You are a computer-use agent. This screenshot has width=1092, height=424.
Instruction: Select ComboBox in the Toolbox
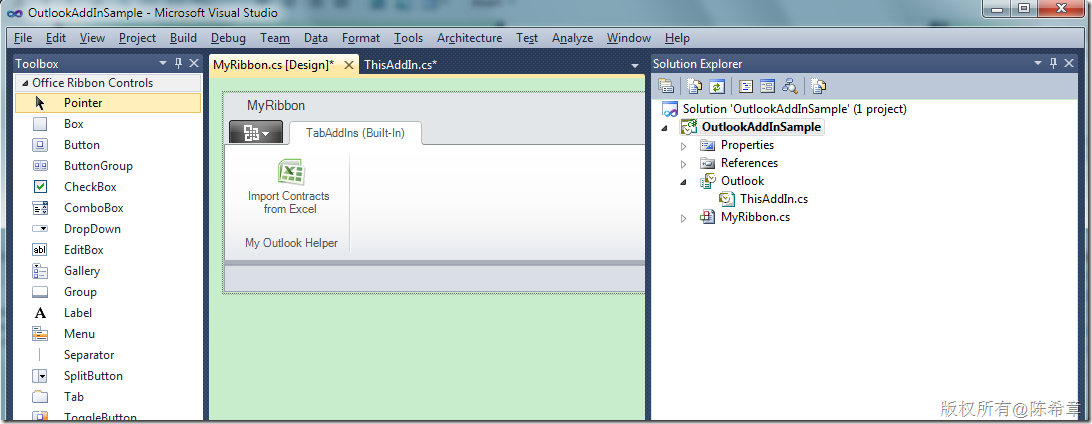point(107,207)
